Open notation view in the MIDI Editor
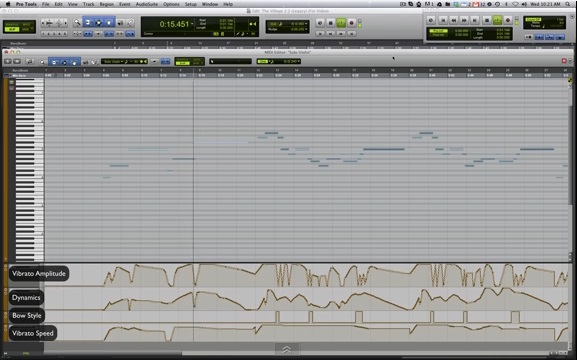 tap(29, 61)
